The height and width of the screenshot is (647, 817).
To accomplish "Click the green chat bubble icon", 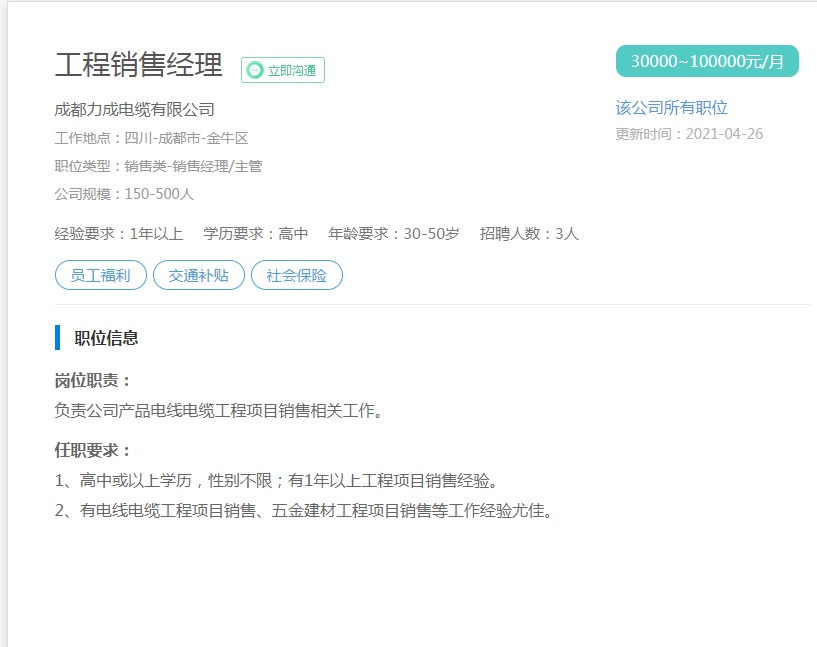I will tap(255, 70).
